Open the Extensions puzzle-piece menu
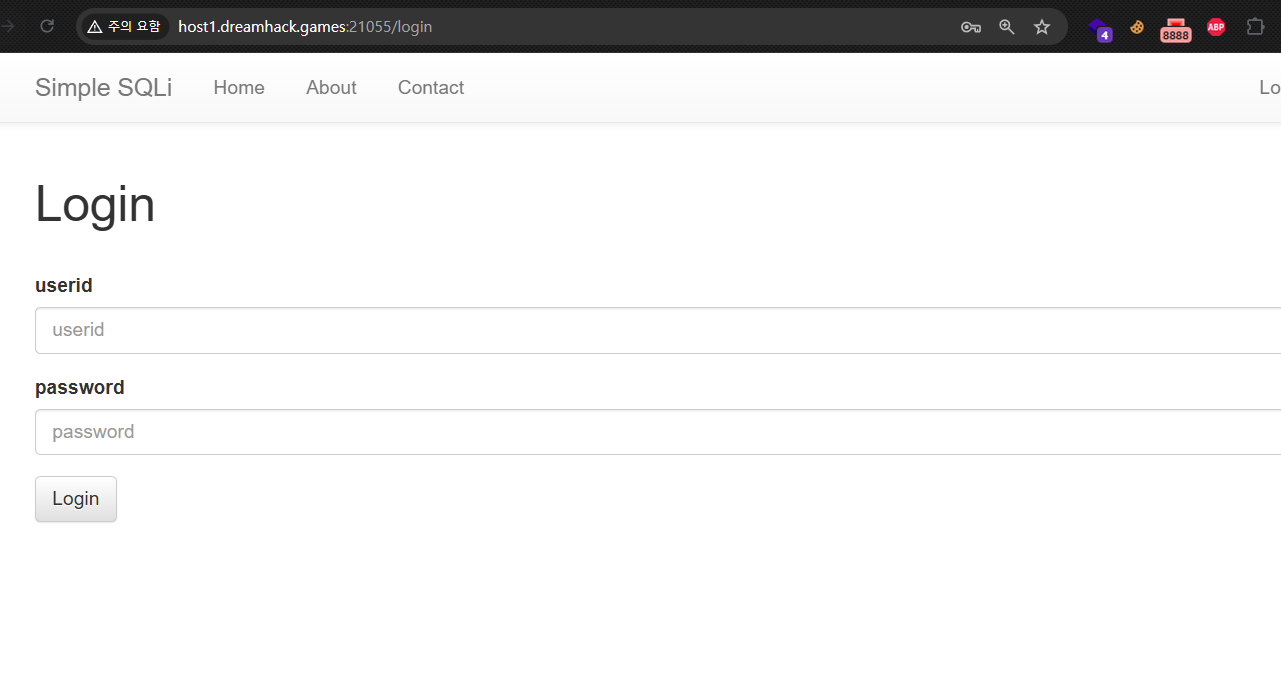The height and width of the screenshot is (698, 1281). (1255, 27)
